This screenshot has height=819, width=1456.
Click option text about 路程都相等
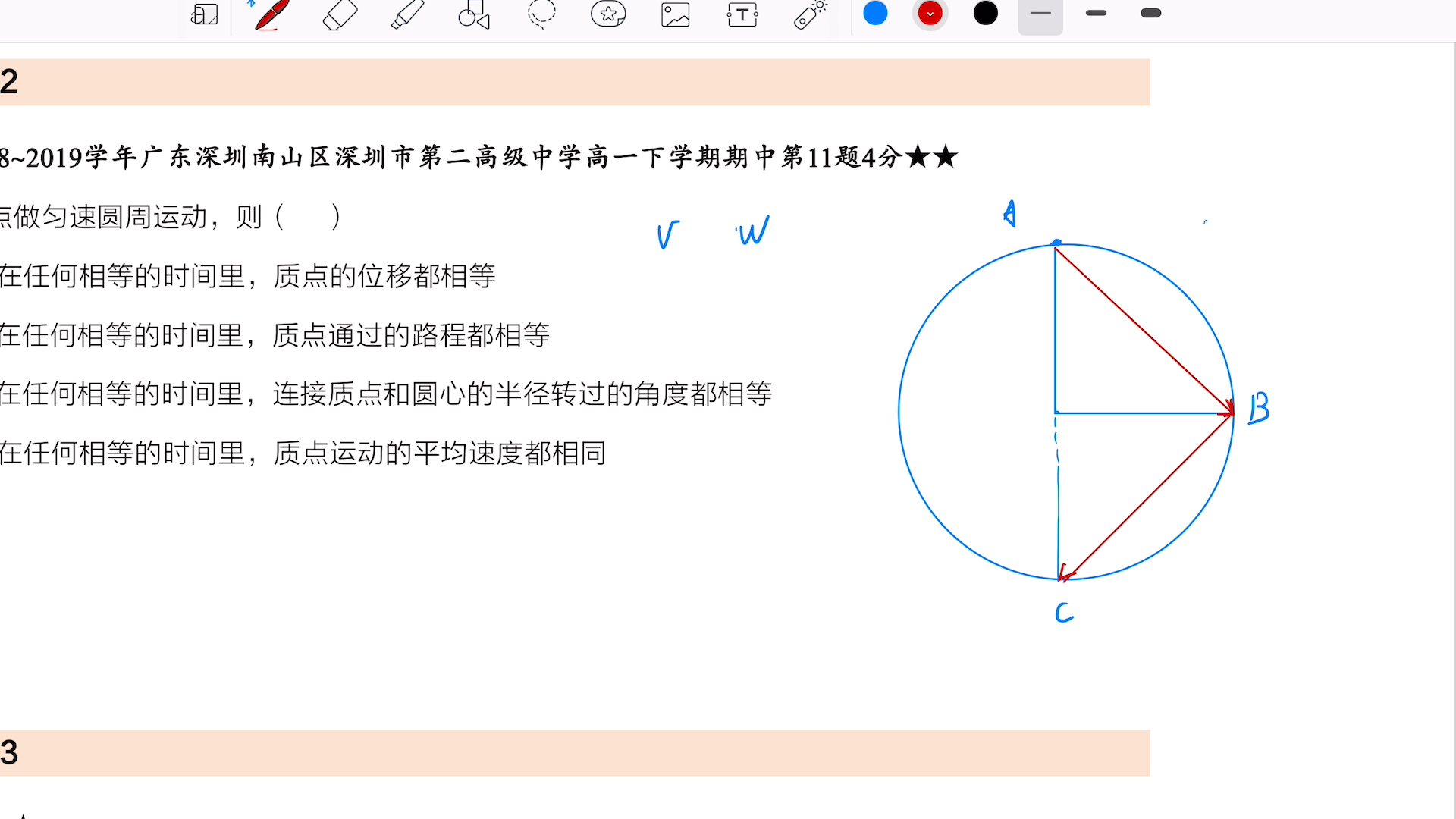(275, 335)
